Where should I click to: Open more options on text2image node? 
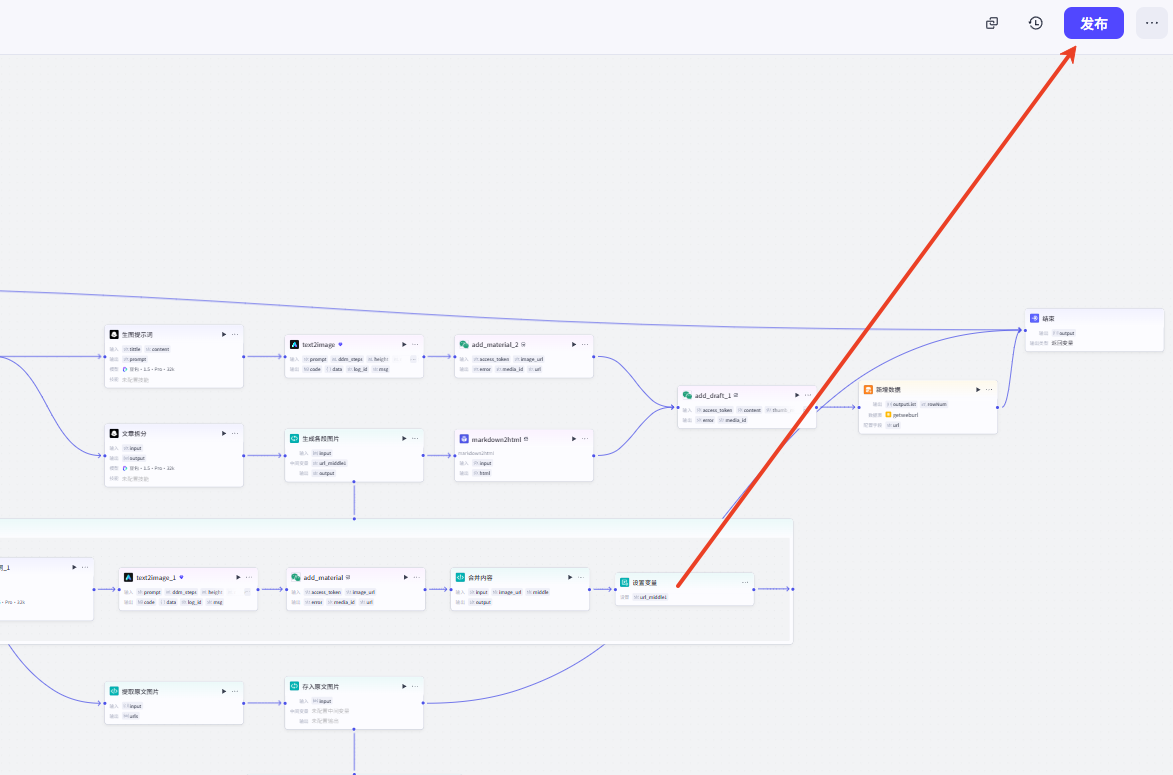pos(415,345)
